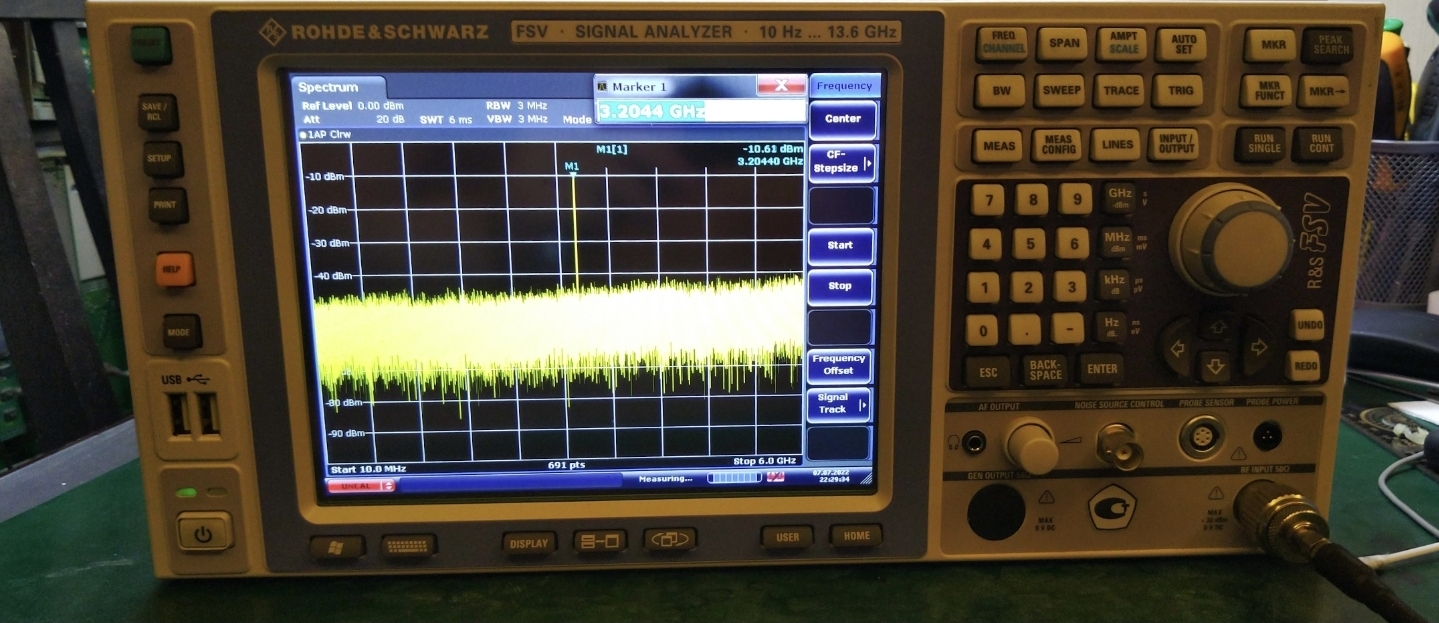Image resolution: width=1439 pixels, height=623 pixels.
Task: Tap the INPUT/OUTPUT key
Action: 1174,145
